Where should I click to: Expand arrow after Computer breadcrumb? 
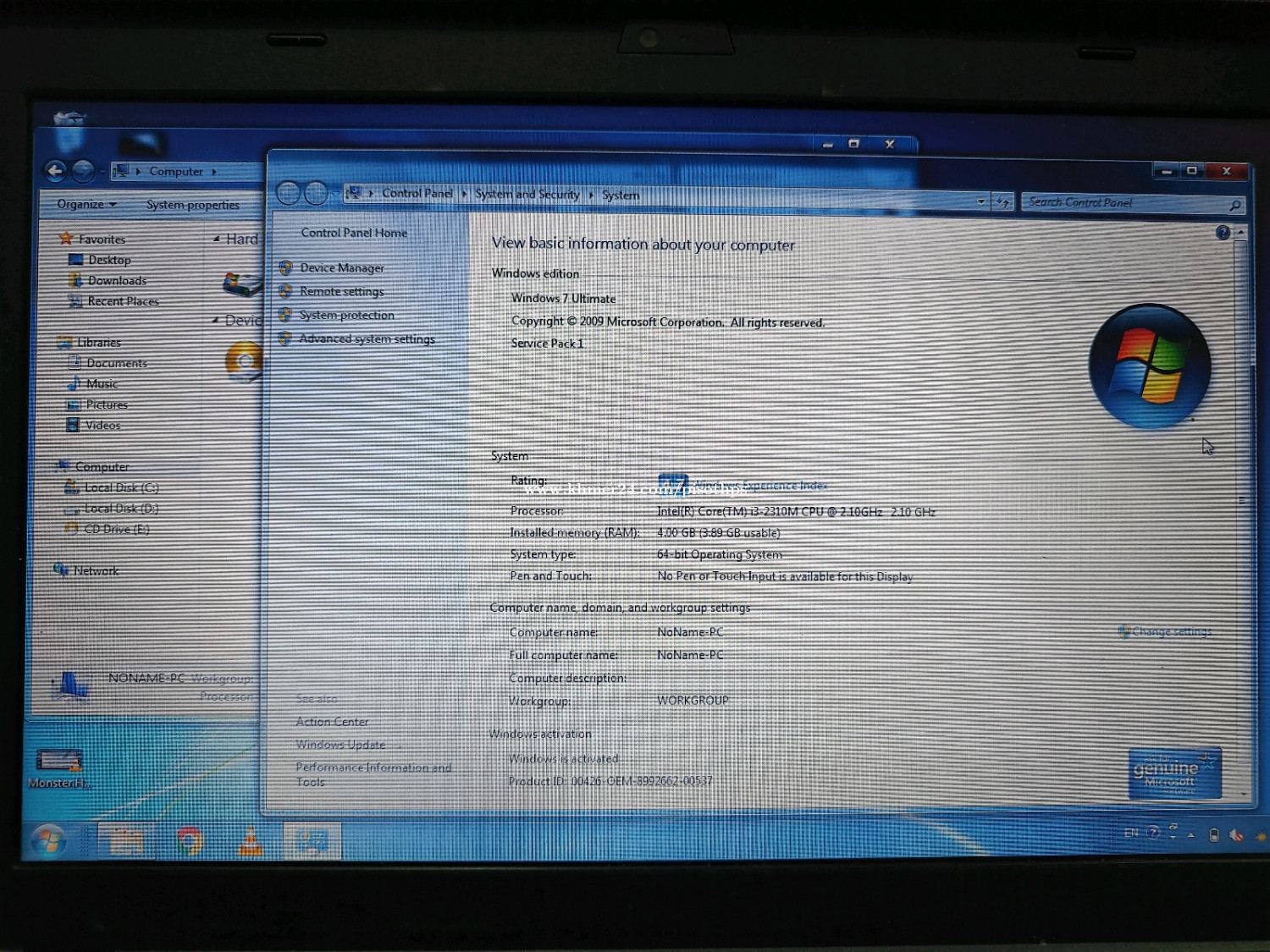click(214, 172)
